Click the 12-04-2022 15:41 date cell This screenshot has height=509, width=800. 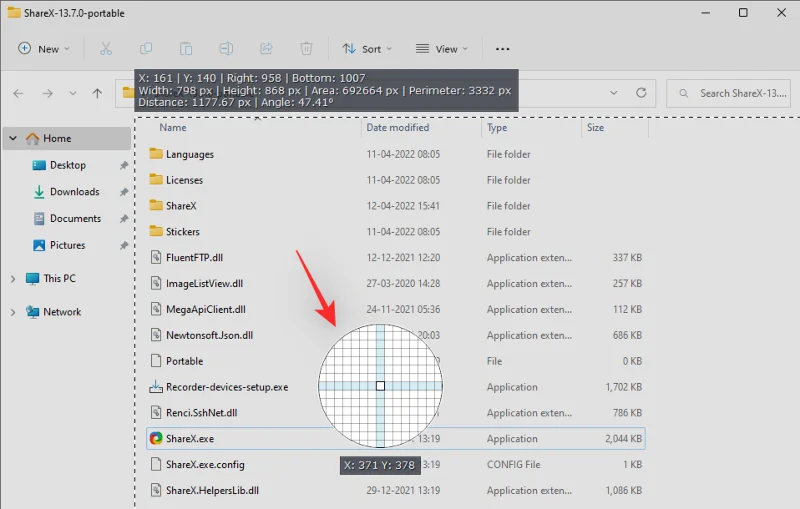tap(403, 206)
